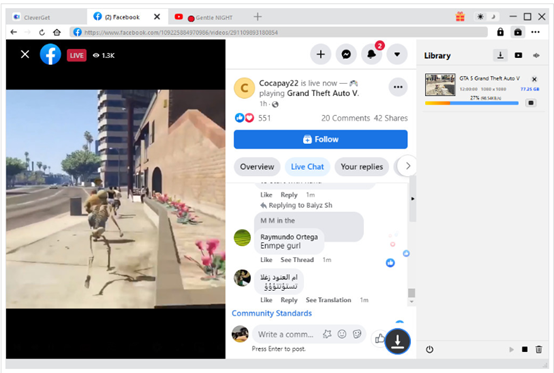Open the 42 Shares count
Image resolution: width=554 pixels, height=373 pixels.
coord(391,118)
